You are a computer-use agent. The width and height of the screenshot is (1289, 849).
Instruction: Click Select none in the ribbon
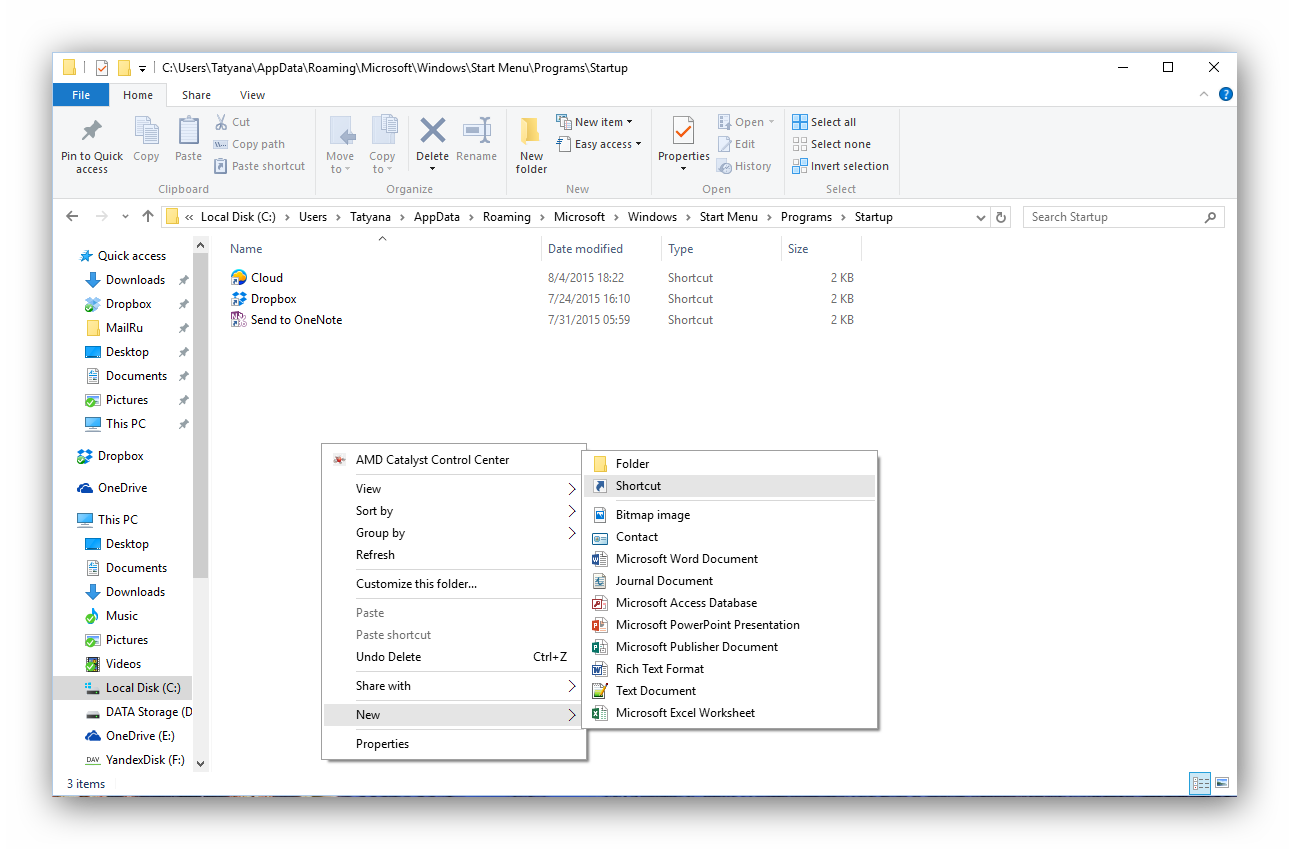(831, 144)
